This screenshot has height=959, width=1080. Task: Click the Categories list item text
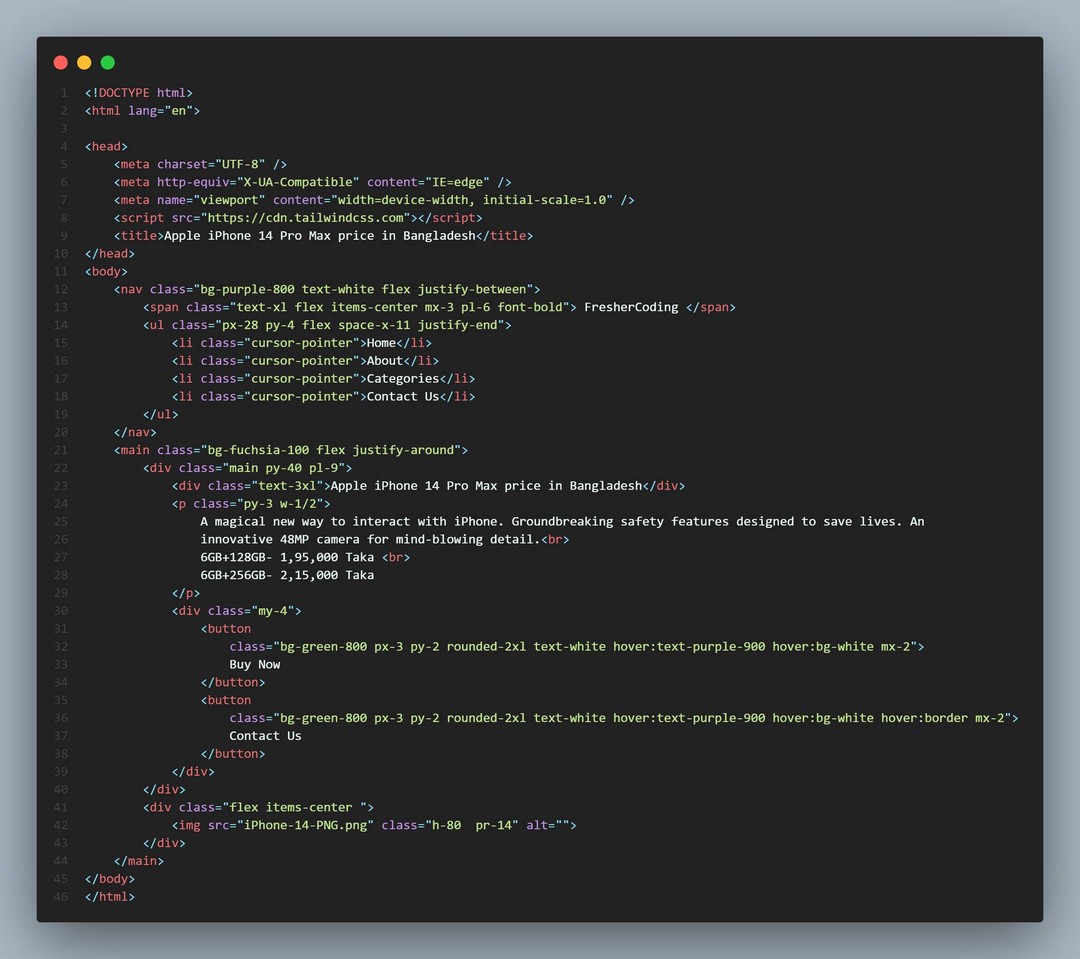pos(402,379)
